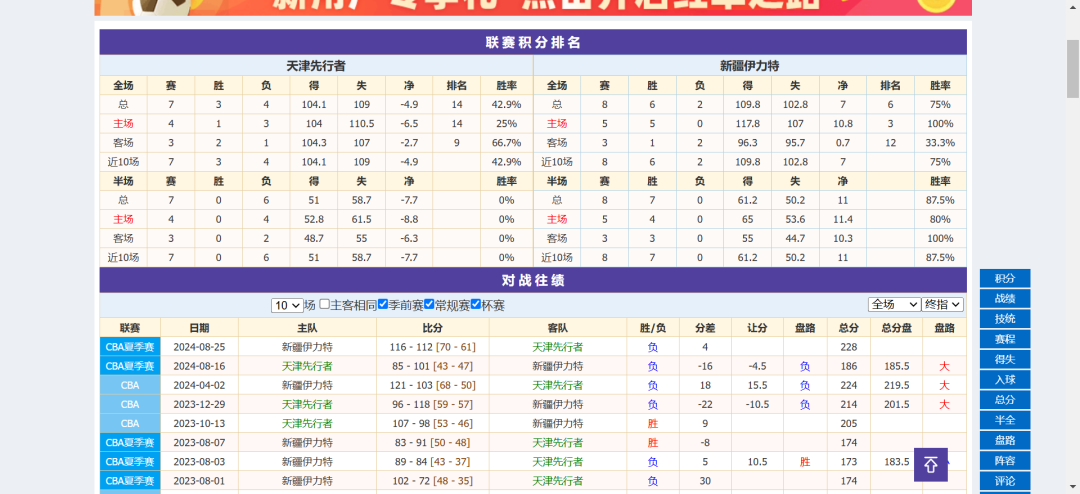Image resolution: width=1080 pixels, height=494 pixels.
Task: Click the 总分盘 column header
Action: pyautogui.click(x=896, y=328)
